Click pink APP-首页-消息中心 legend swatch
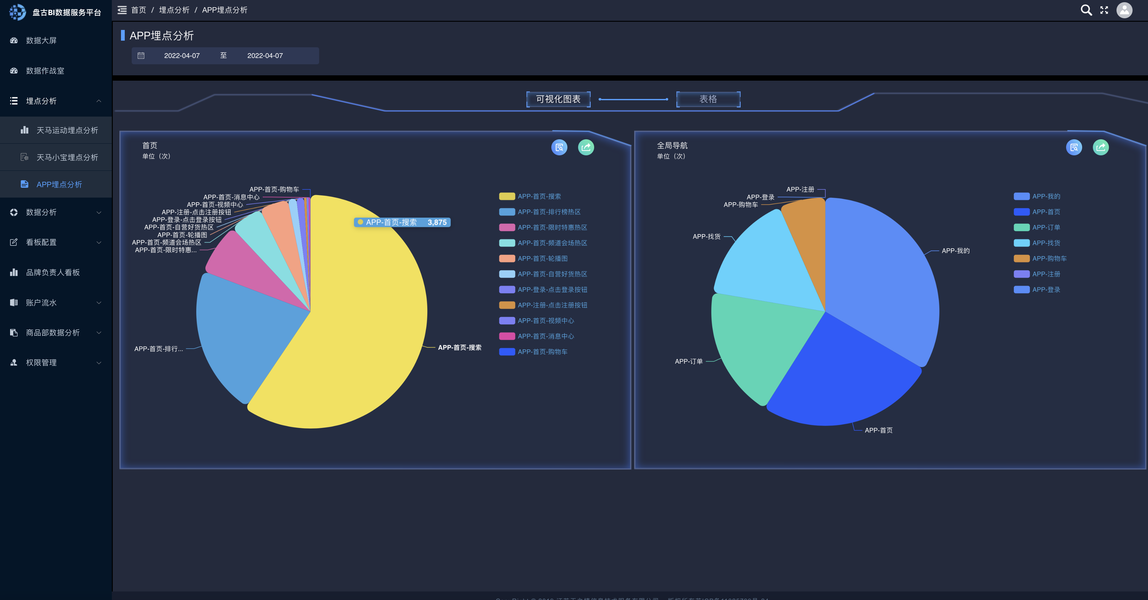1148x600 pixels. [507, 336]
